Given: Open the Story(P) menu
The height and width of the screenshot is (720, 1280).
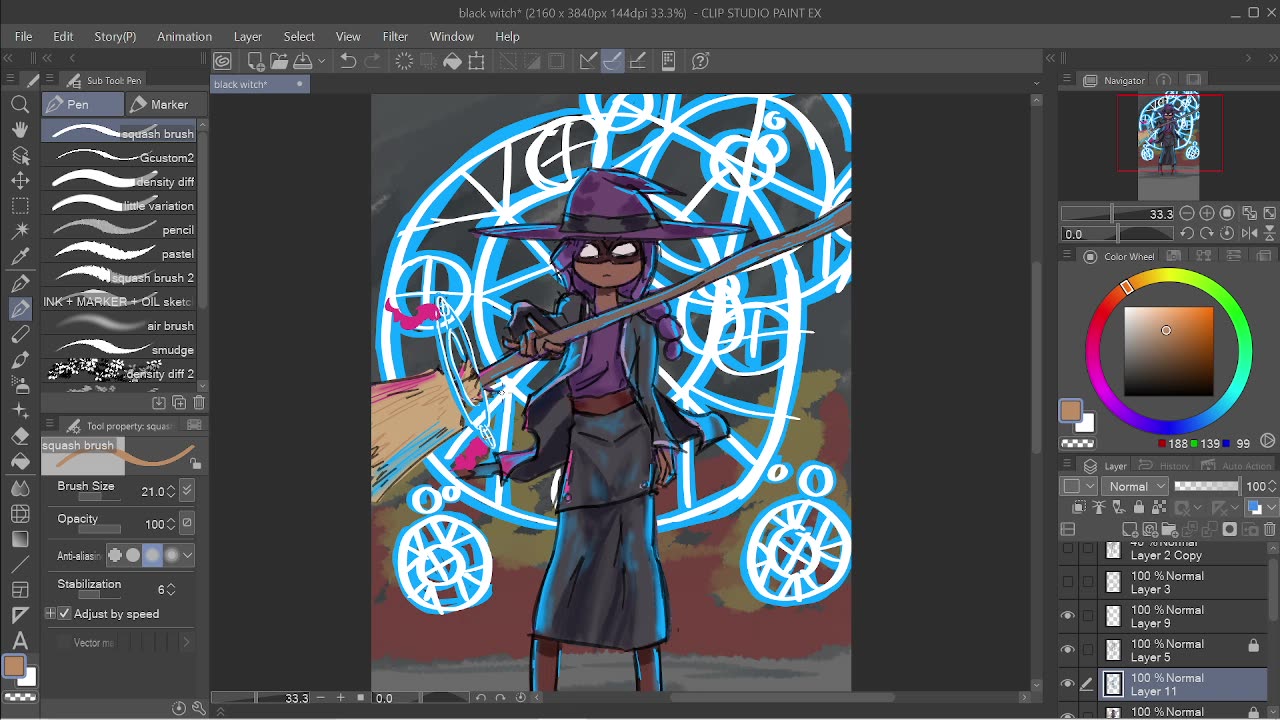Looking at the screenshot, I should pos(115,37).
